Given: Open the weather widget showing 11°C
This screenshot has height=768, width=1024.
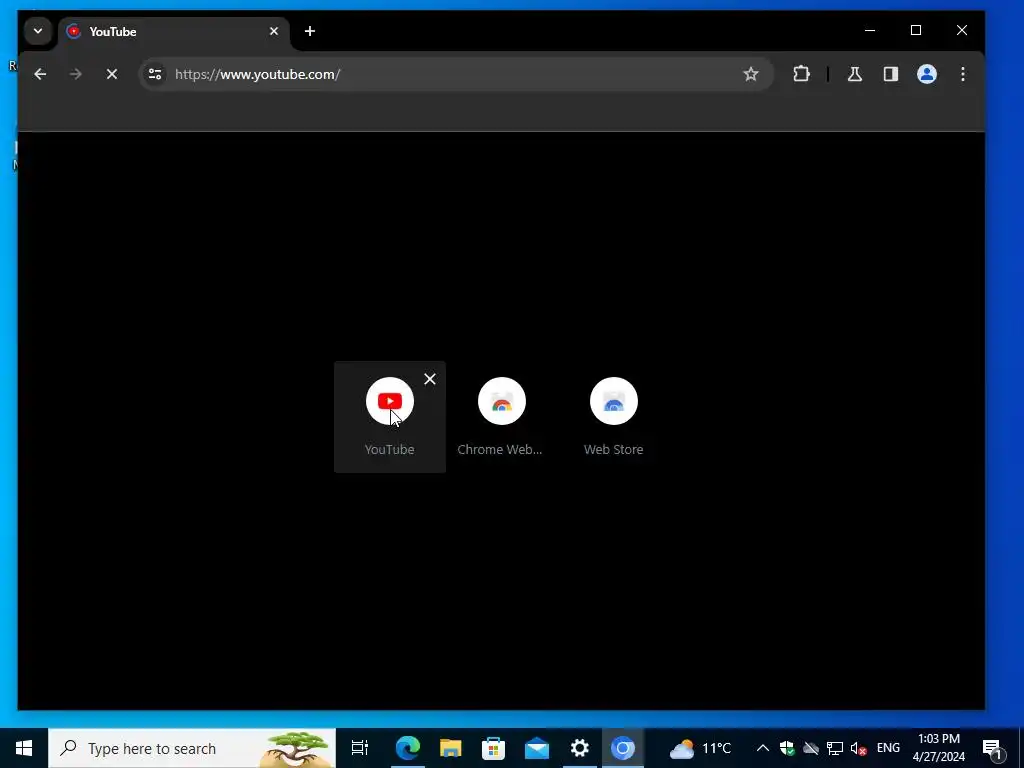Looking at the screenshot, I should (700, 748).
